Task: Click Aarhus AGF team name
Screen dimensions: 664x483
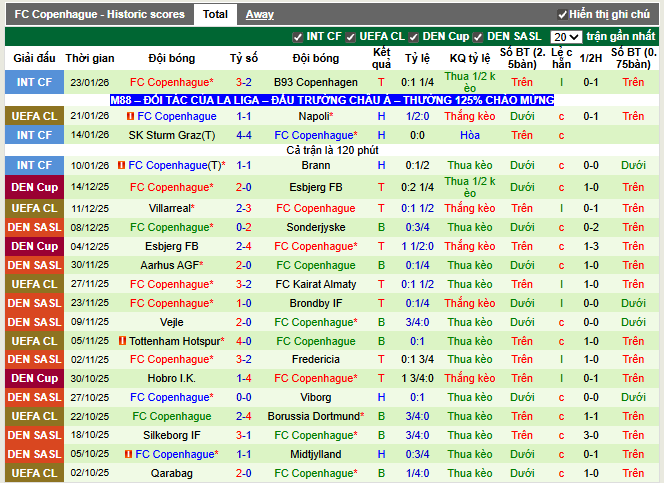Action: coord(172,265)
